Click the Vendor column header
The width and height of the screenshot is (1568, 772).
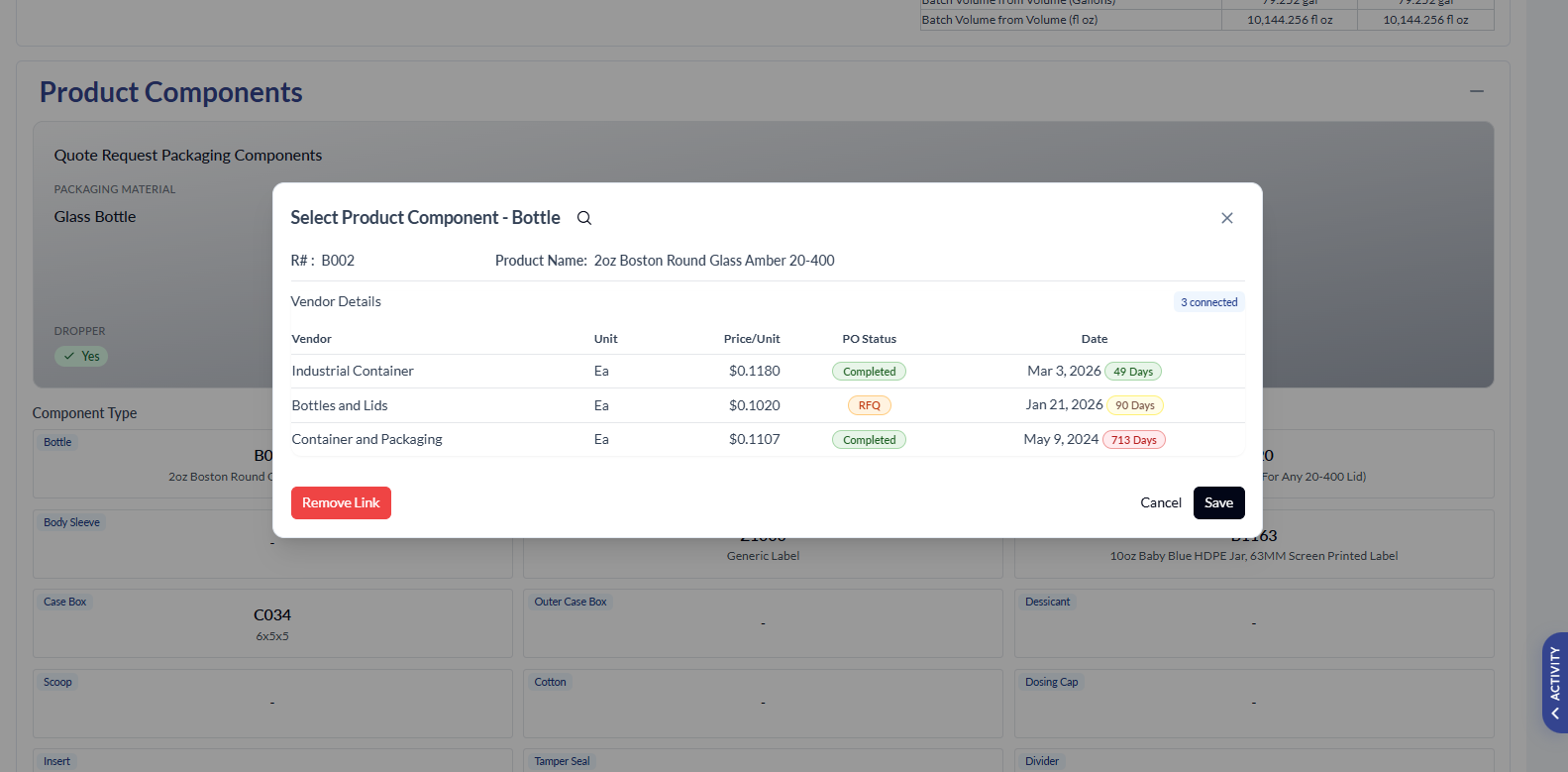[311, 339]
